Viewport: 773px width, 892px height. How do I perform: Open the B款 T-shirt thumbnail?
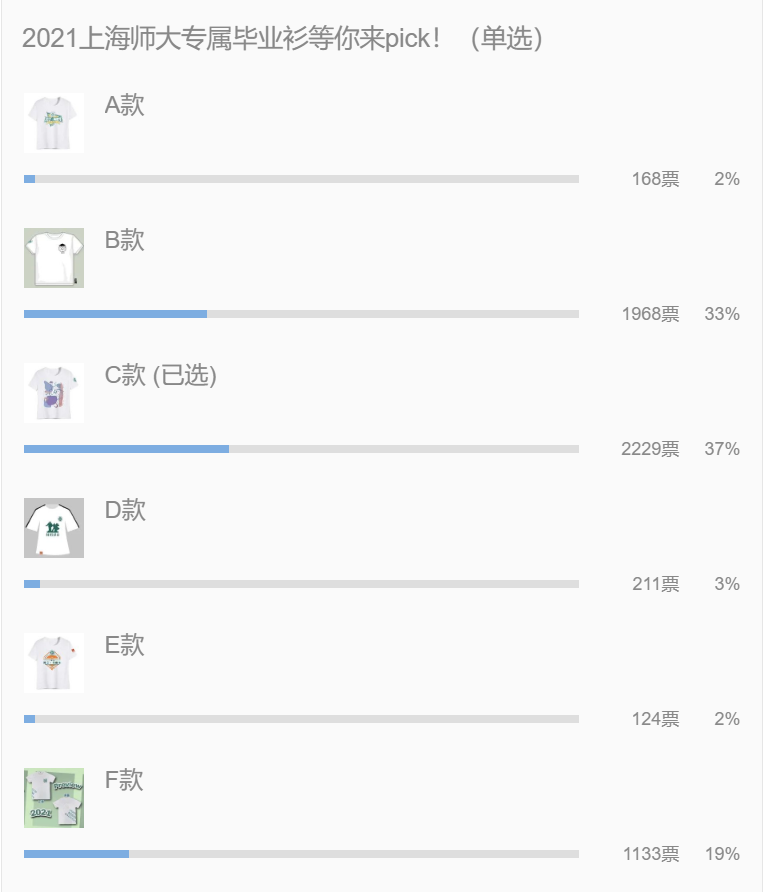pos(53,258)
